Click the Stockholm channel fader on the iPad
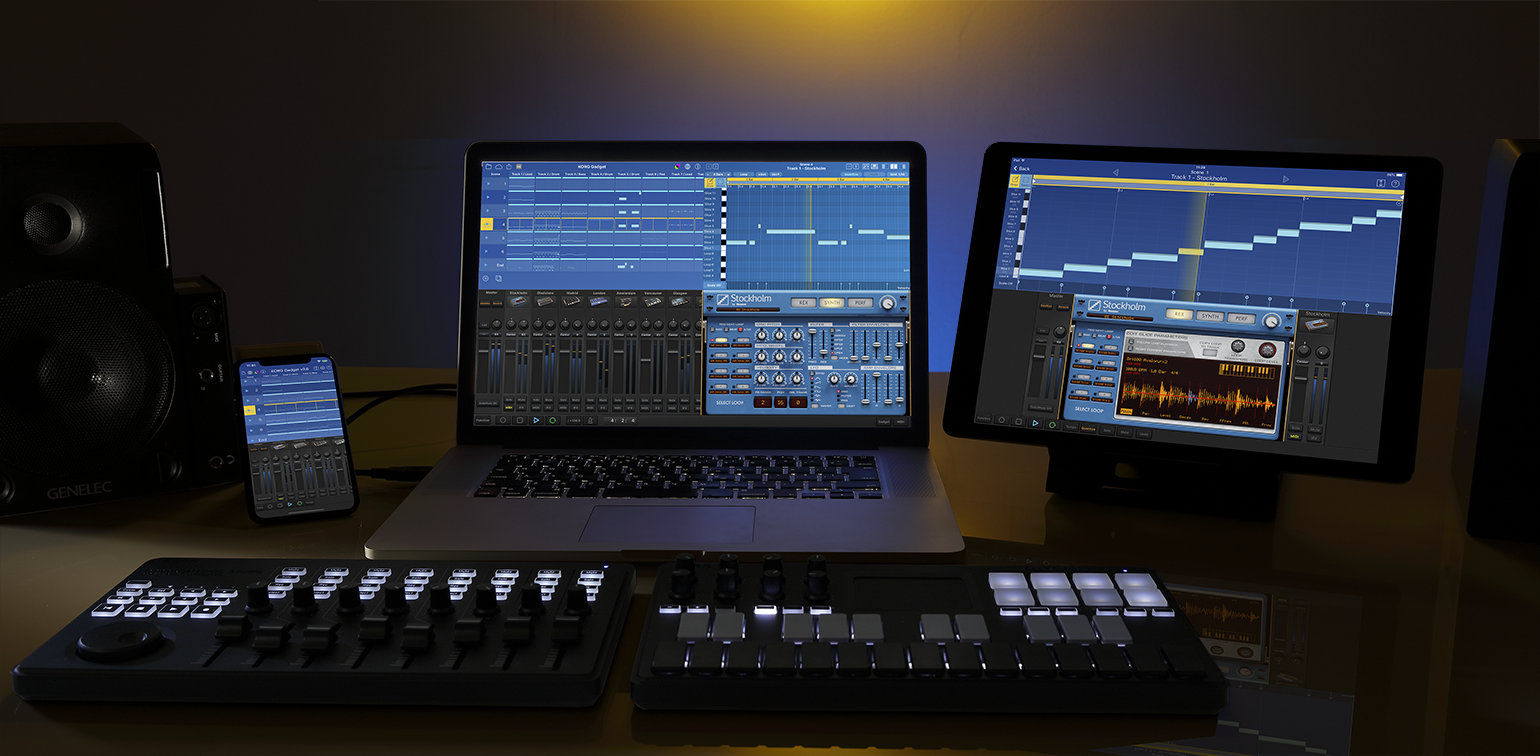This screenshot has width=1540, height=756. coord(1301,378)
